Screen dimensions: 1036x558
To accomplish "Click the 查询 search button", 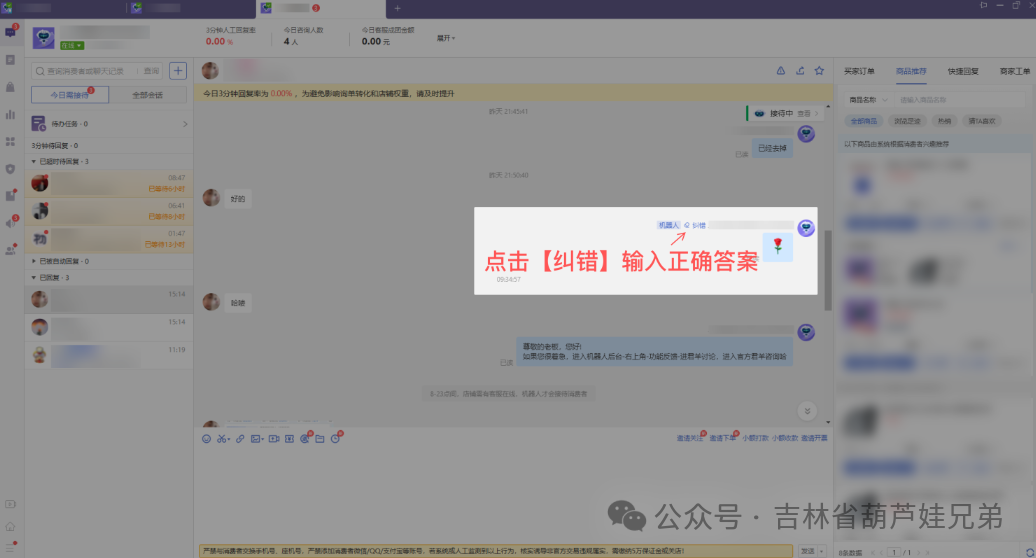I will (x=151, y=71).
